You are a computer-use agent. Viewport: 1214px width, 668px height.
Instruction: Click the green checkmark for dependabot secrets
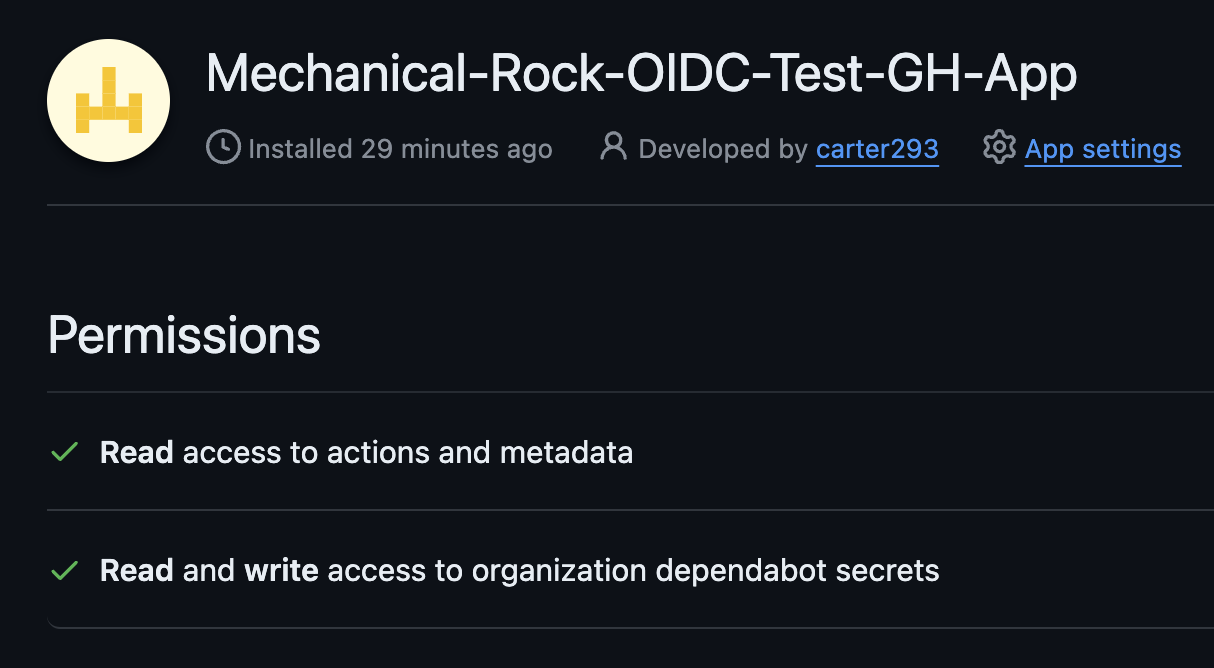click(65, 571)
